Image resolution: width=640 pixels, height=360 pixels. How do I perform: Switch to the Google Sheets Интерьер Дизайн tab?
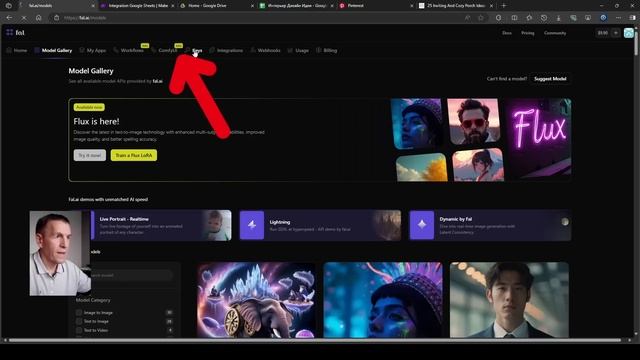coord(296,6)
